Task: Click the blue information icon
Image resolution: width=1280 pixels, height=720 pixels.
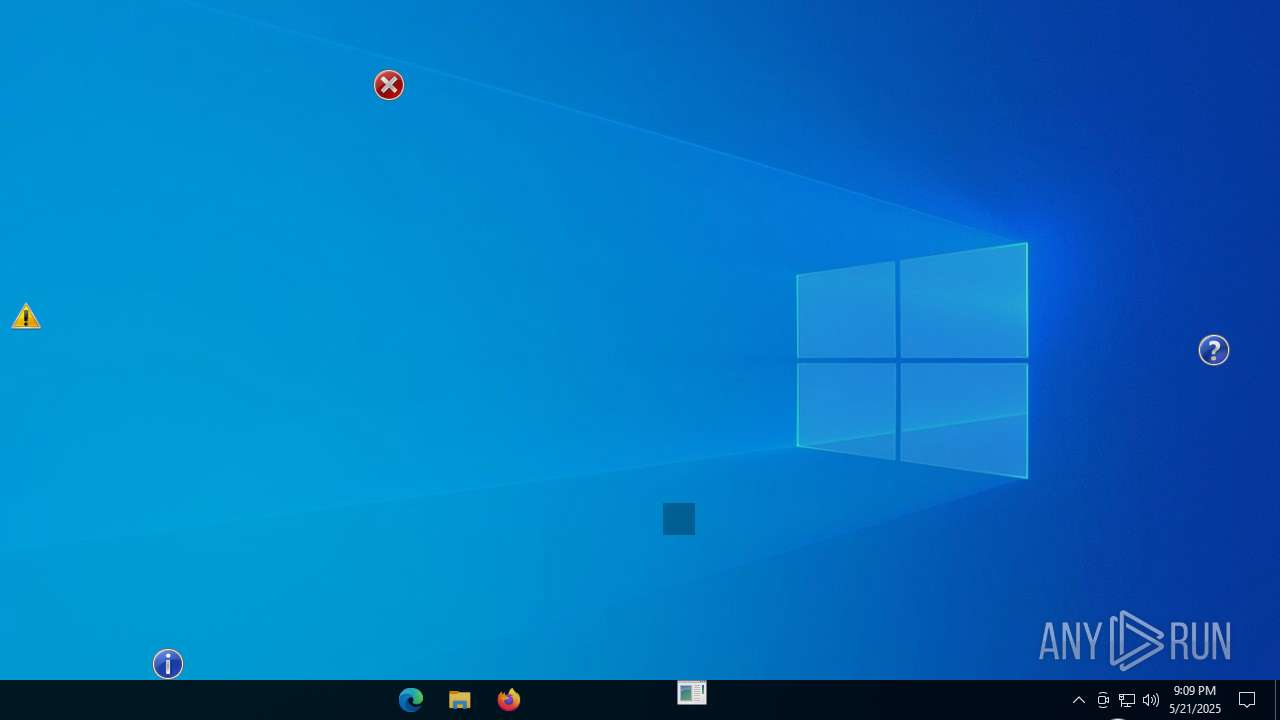Action: 168,664
